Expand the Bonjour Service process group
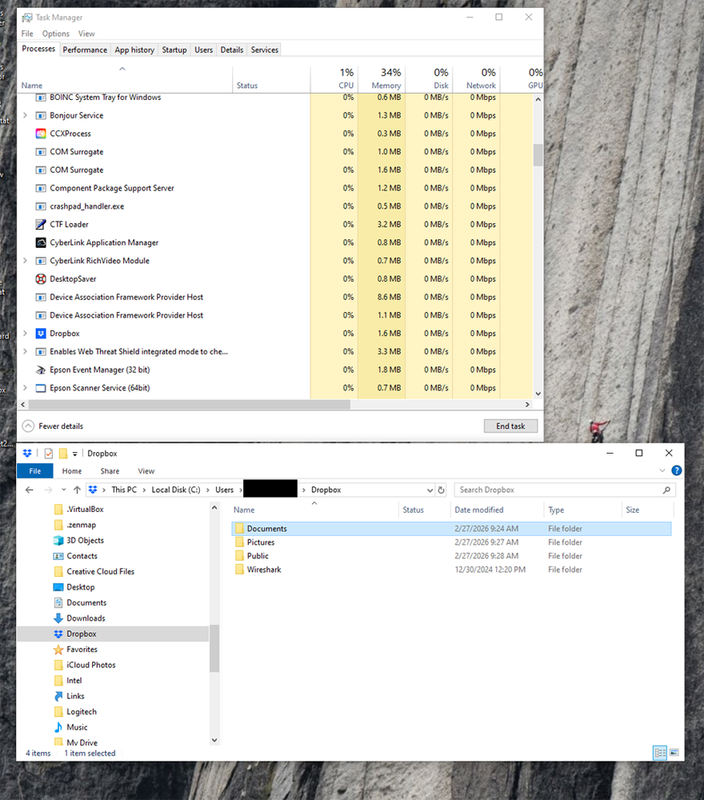 point(25,115)
